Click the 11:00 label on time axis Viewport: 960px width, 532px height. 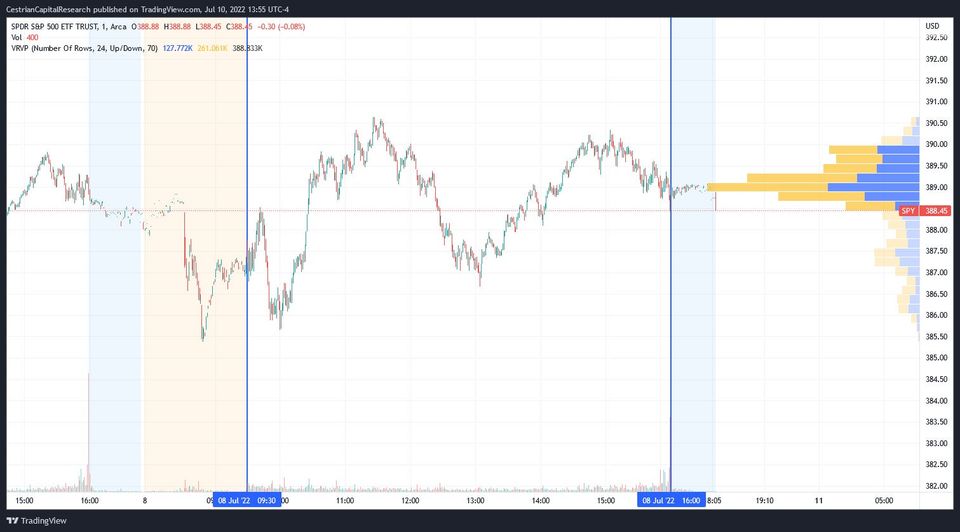click(x=345, y=500)
